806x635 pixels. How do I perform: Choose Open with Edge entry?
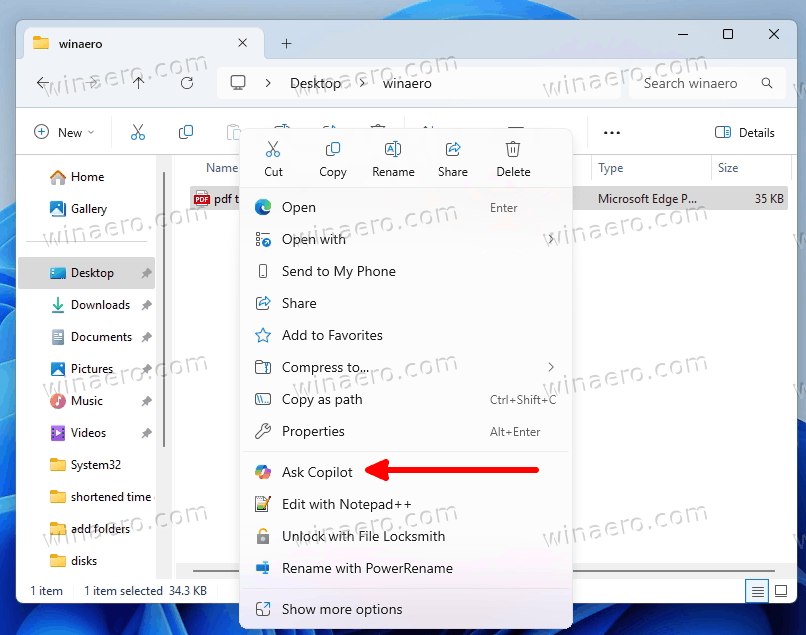406,208
